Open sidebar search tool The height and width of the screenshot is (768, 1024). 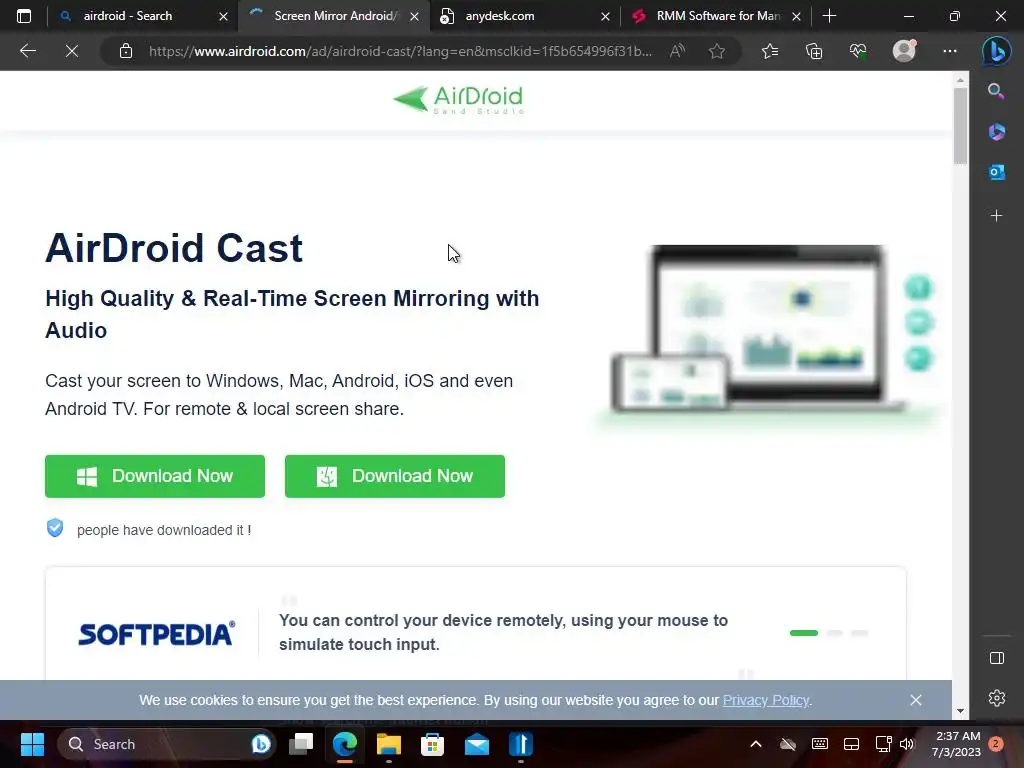click(996, 91)
